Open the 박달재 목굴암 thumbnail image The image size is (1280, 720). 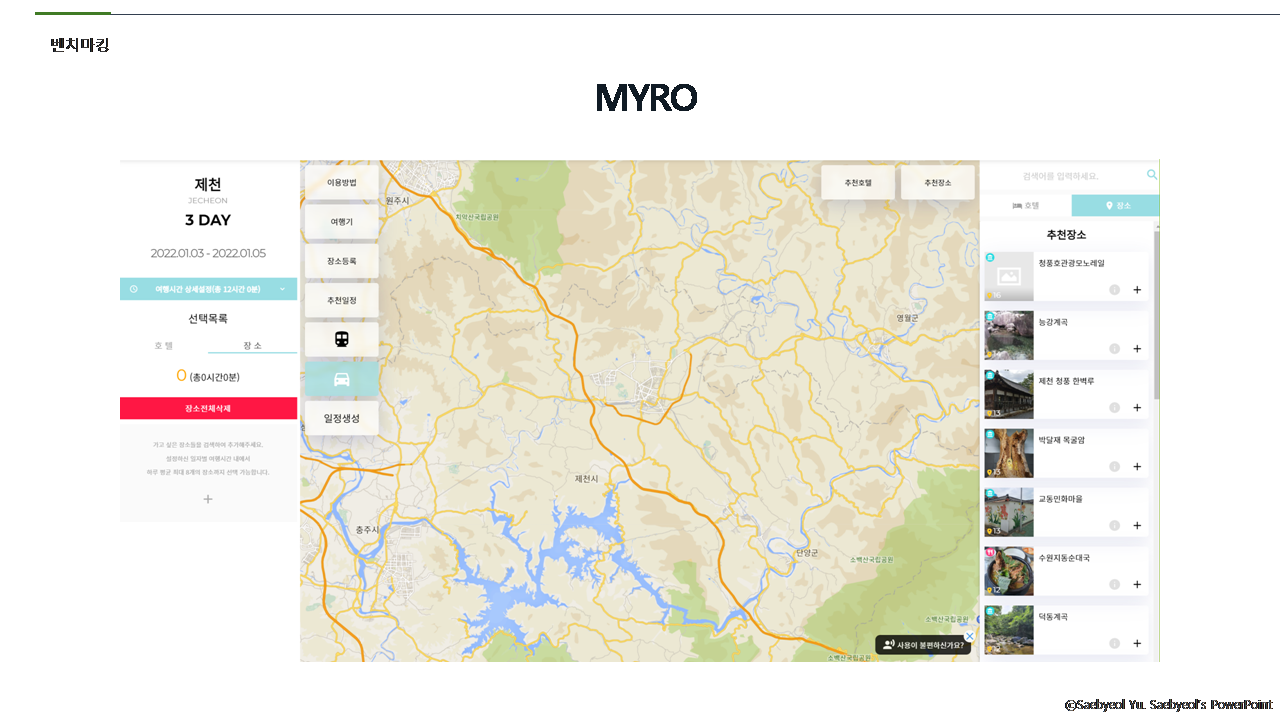point(1009,453)
